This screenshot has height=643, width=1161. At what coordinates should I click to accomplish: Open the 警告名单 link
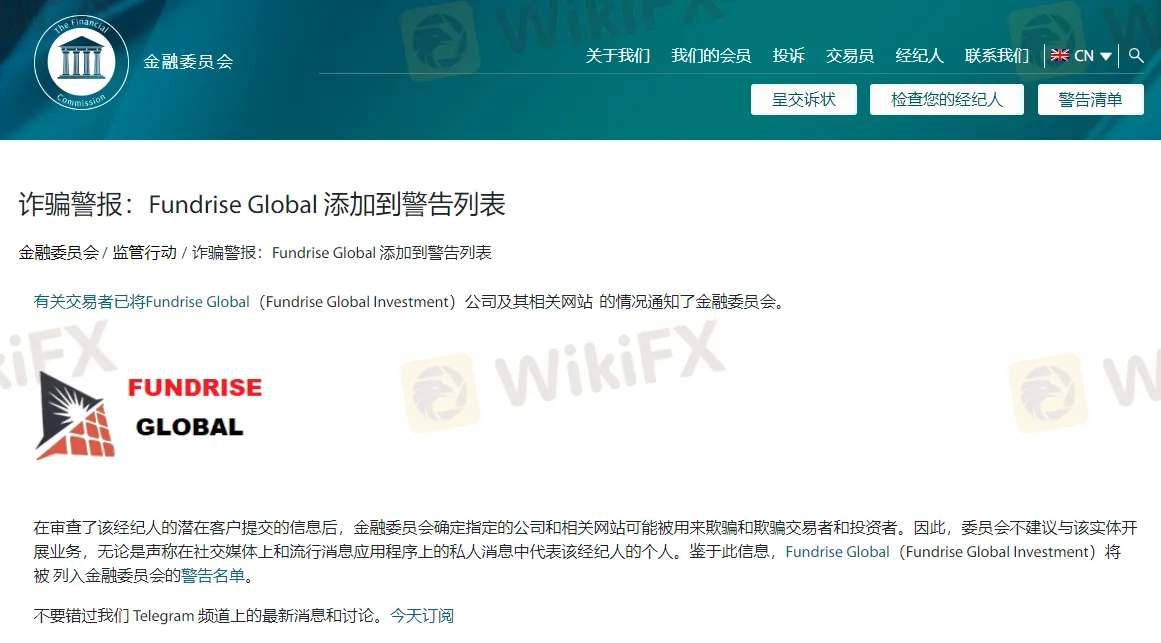click(213, 576)
